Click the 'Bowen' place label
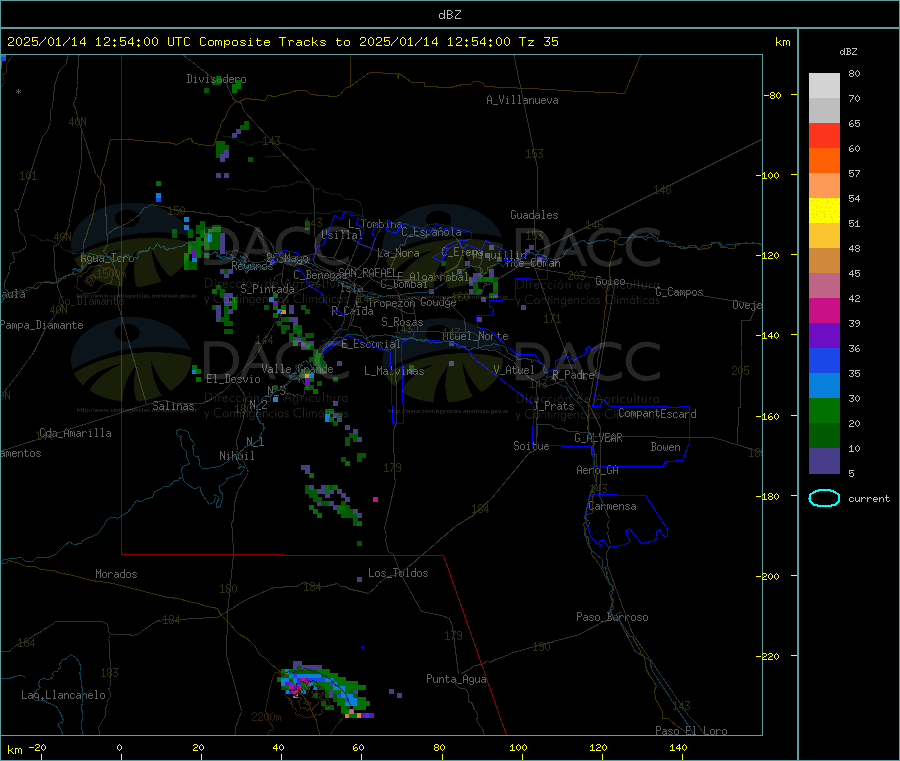 tap(665, 447)
